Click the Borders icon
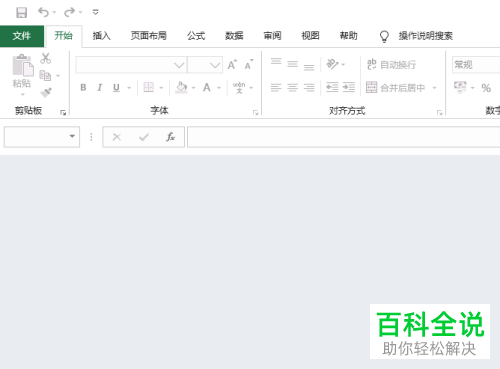500x369 pixels. click(148, 87)
